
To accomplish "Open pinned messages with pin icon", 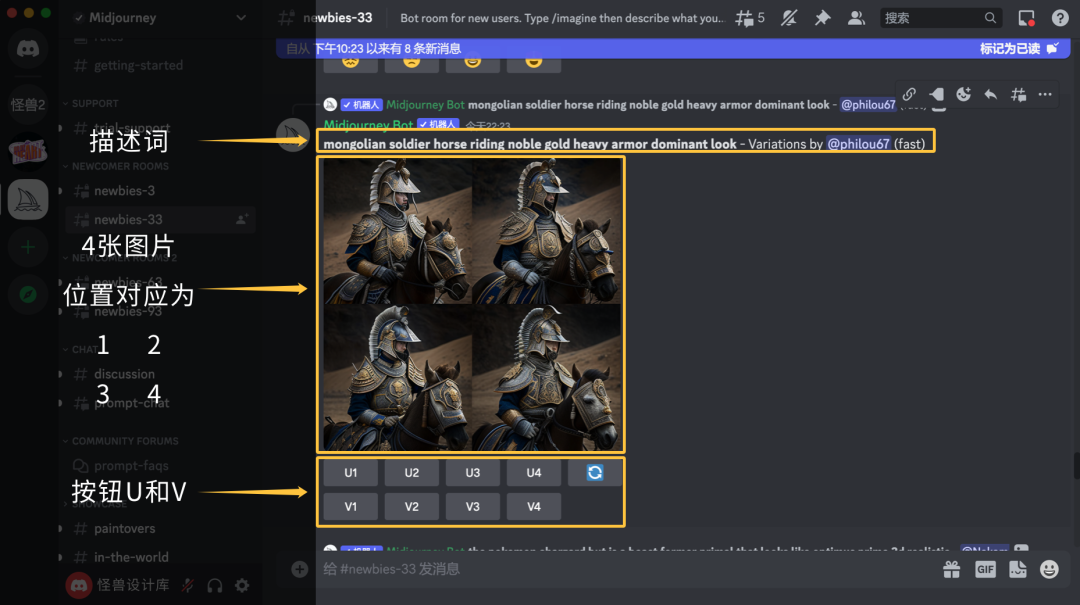I will tap(822, 18).
